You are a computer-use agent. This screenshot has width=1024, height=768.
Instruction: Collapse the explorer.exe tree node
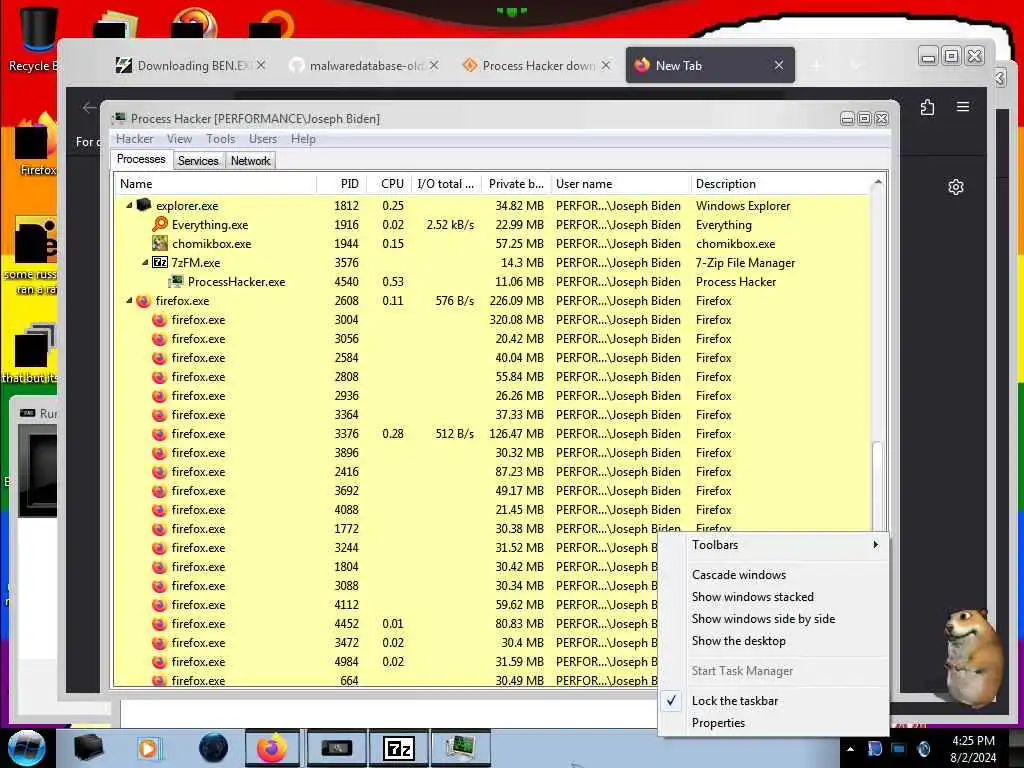coord(129,205)
